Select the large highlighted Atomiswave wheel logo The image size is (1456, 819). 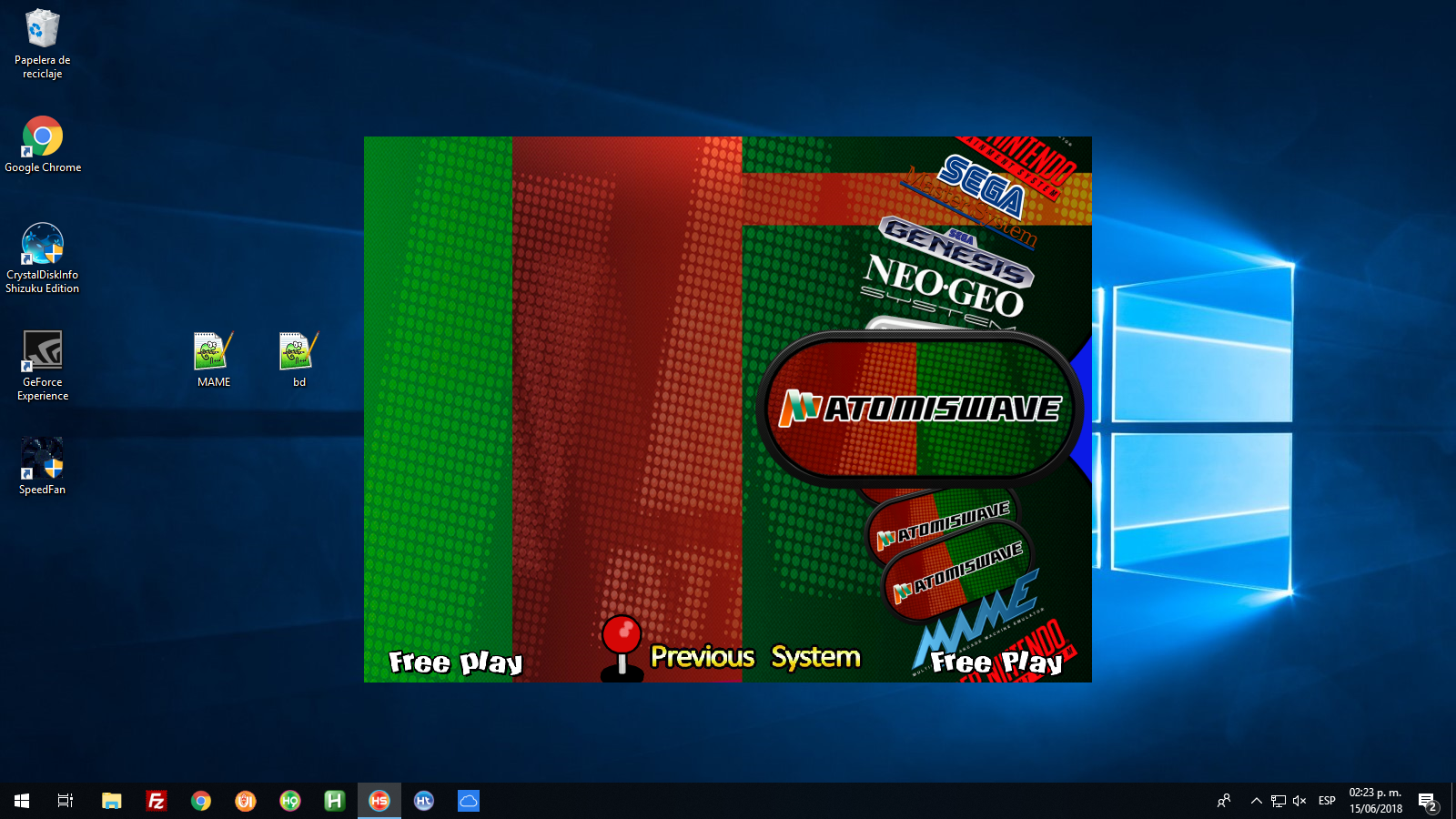(x=919, y=408)
